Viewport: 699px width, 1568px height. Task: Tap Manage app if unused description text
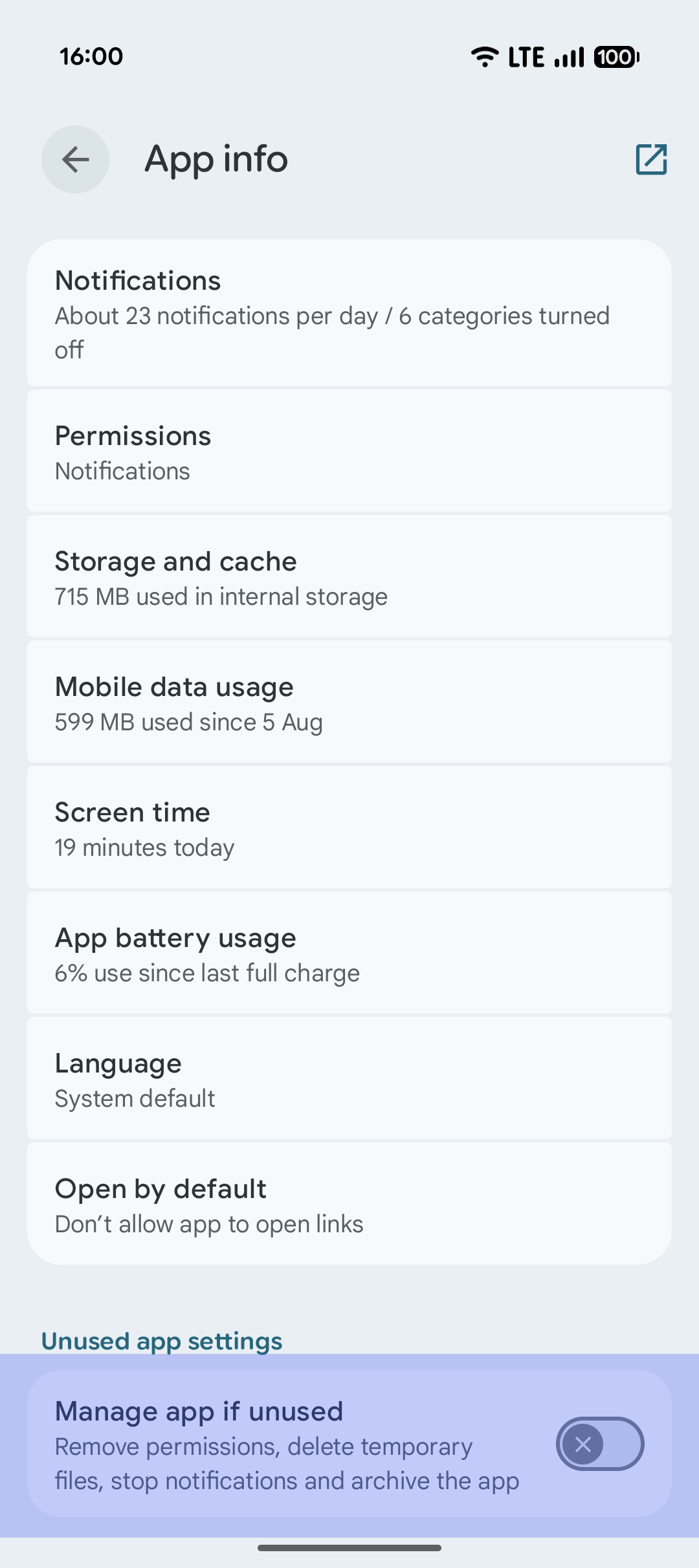coord(287,1464)
